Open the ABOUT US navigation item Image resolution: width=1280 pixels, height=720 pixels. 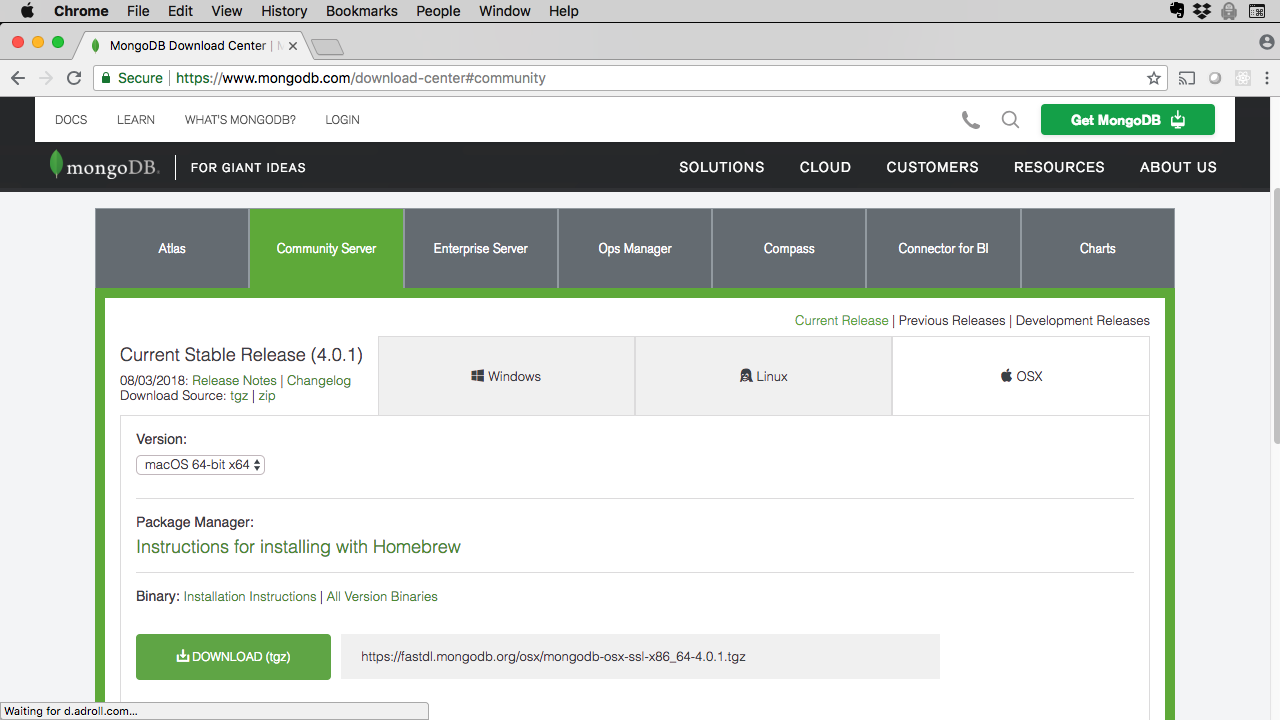(1178, 167)
